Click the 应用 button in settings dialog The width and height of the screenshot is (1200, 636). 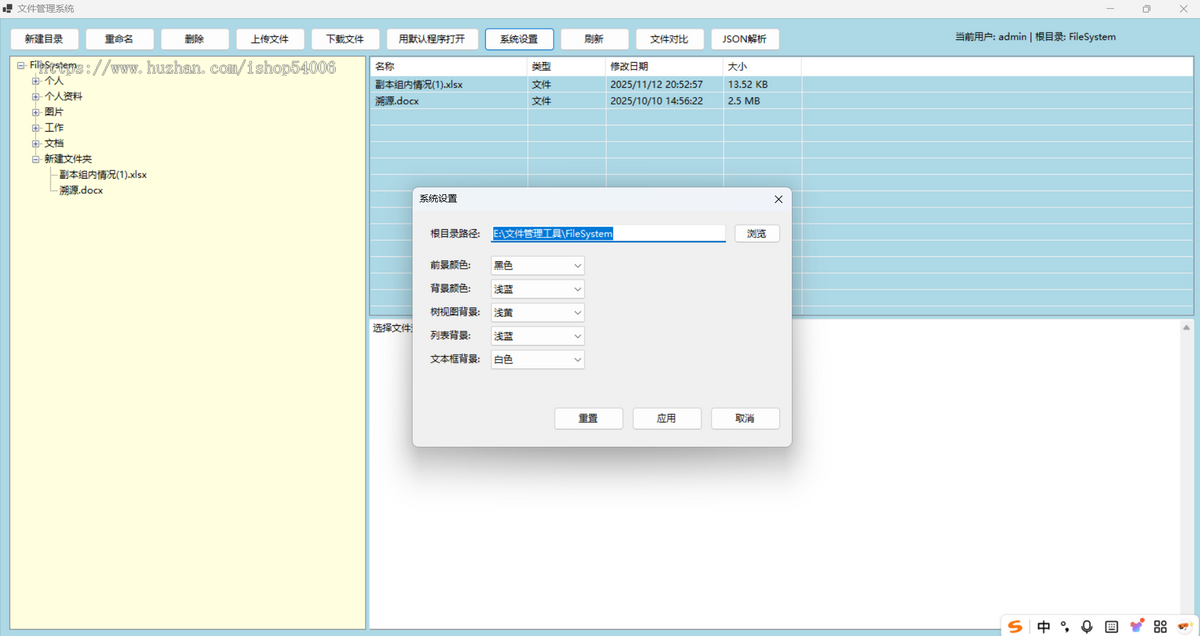point(666,418)
